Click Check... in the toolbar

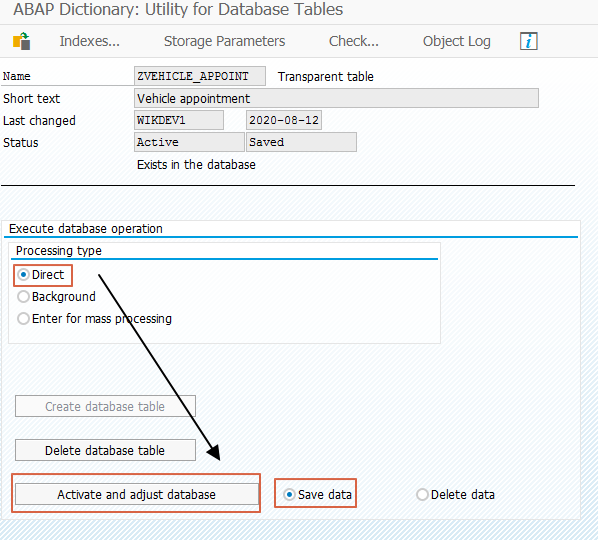tap(354, 41)
